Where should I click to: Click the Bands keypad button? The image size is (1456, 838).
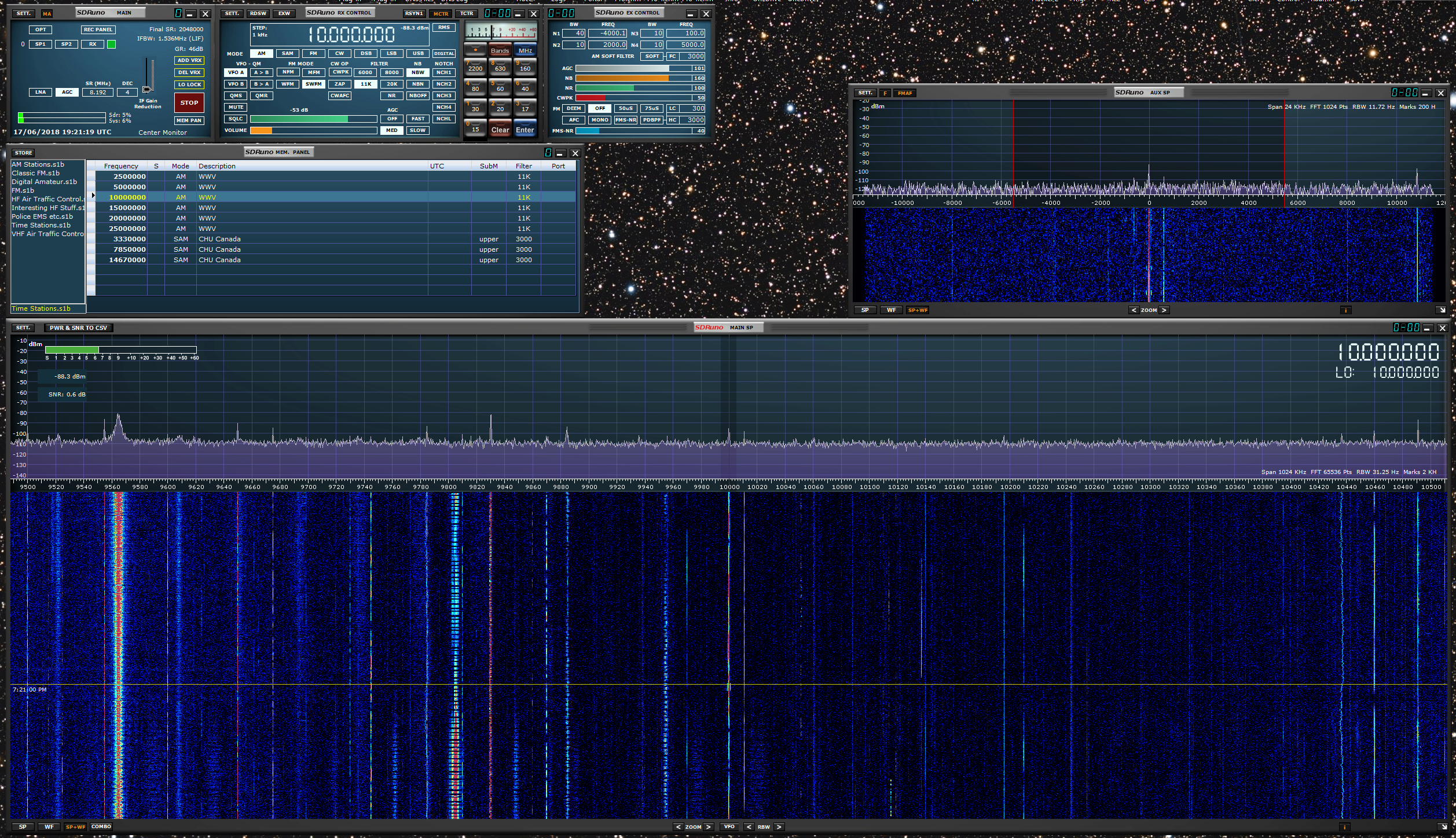point(500,50)
